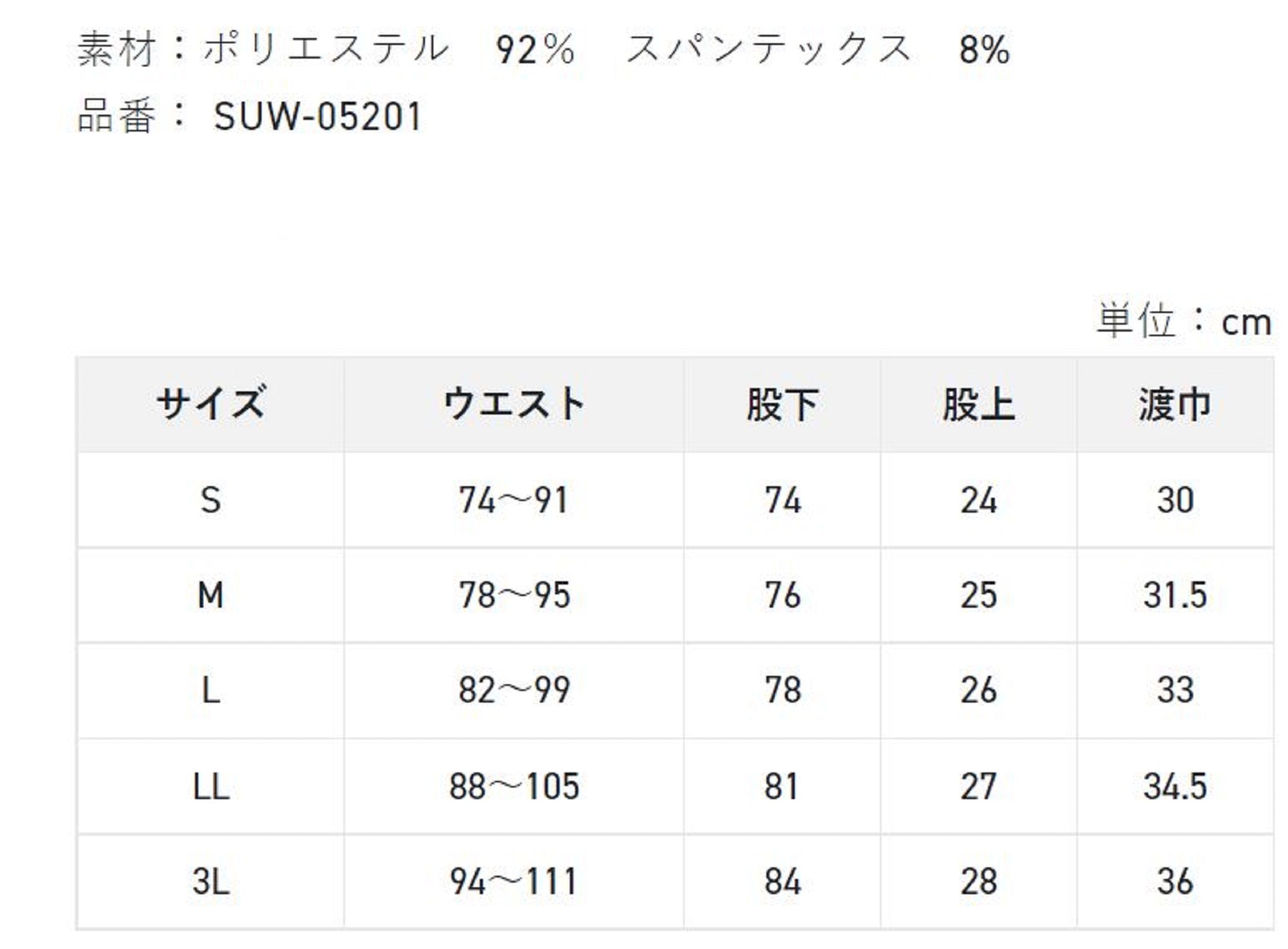This screenshot has height=949, width=1288.
Task: Select the M size row label
Action: point(211,595)
